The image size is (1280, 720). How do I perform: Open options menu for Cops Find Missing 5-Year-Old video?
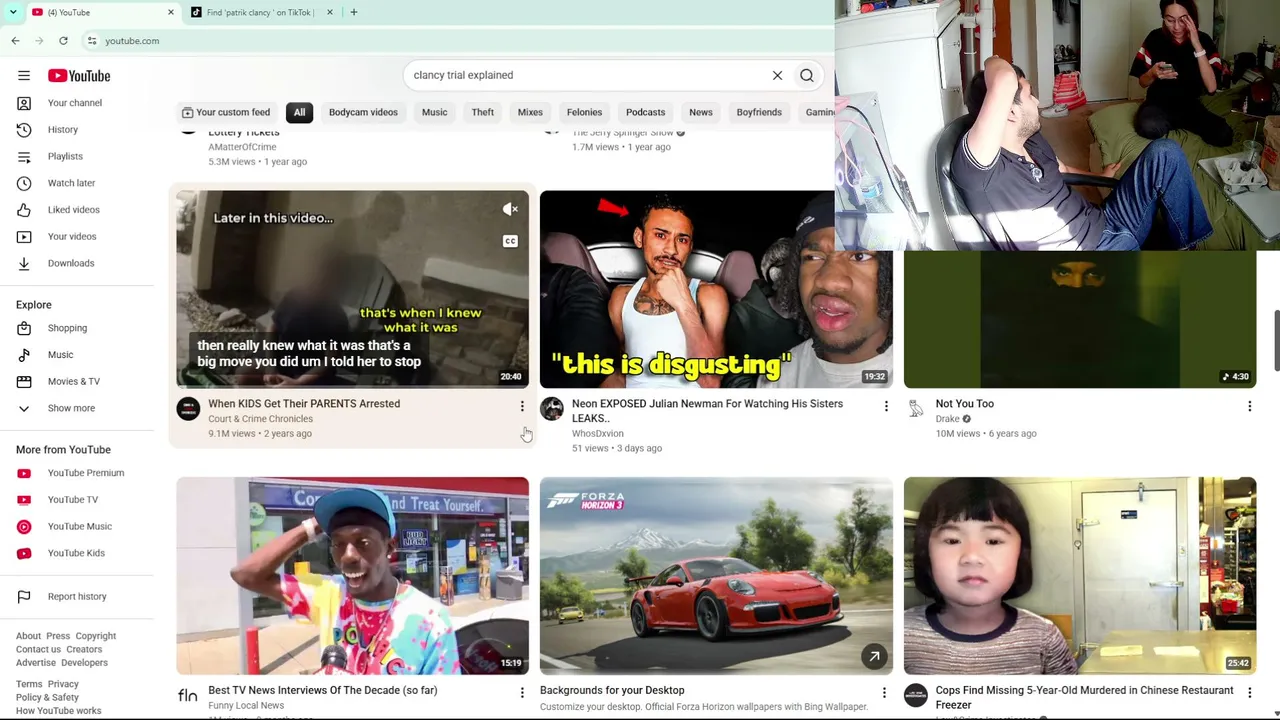(x=1249, y=692)
